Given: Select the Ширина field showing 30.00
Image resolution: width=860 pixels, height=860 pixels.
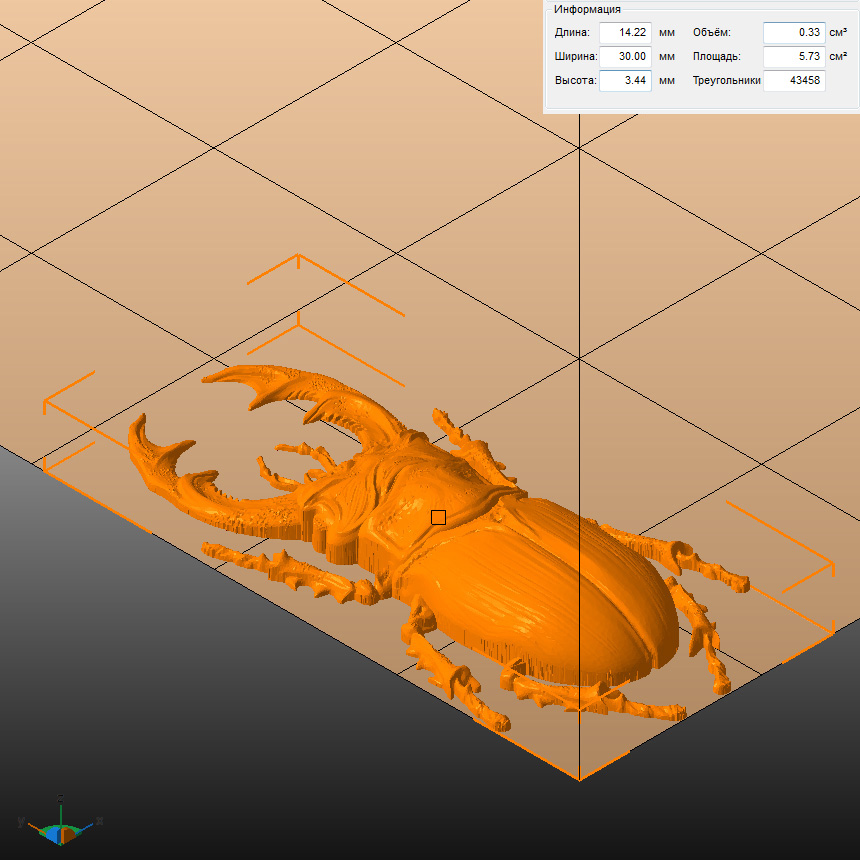Looking at the screenshot, I should 625,57.
